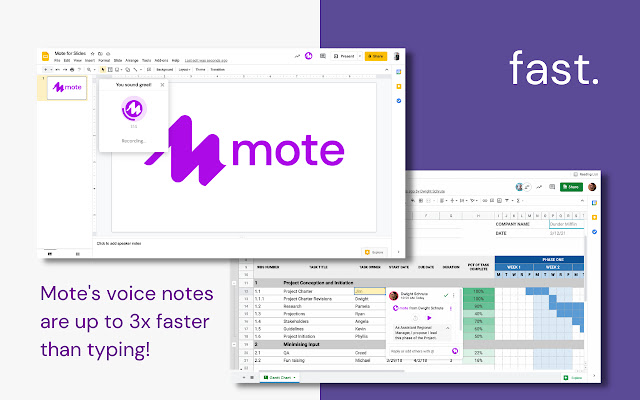Image resolution: width=640 pixels, height=400 pixels.
Task: Select the print icon in Slides toolbar
Action: 72,70
